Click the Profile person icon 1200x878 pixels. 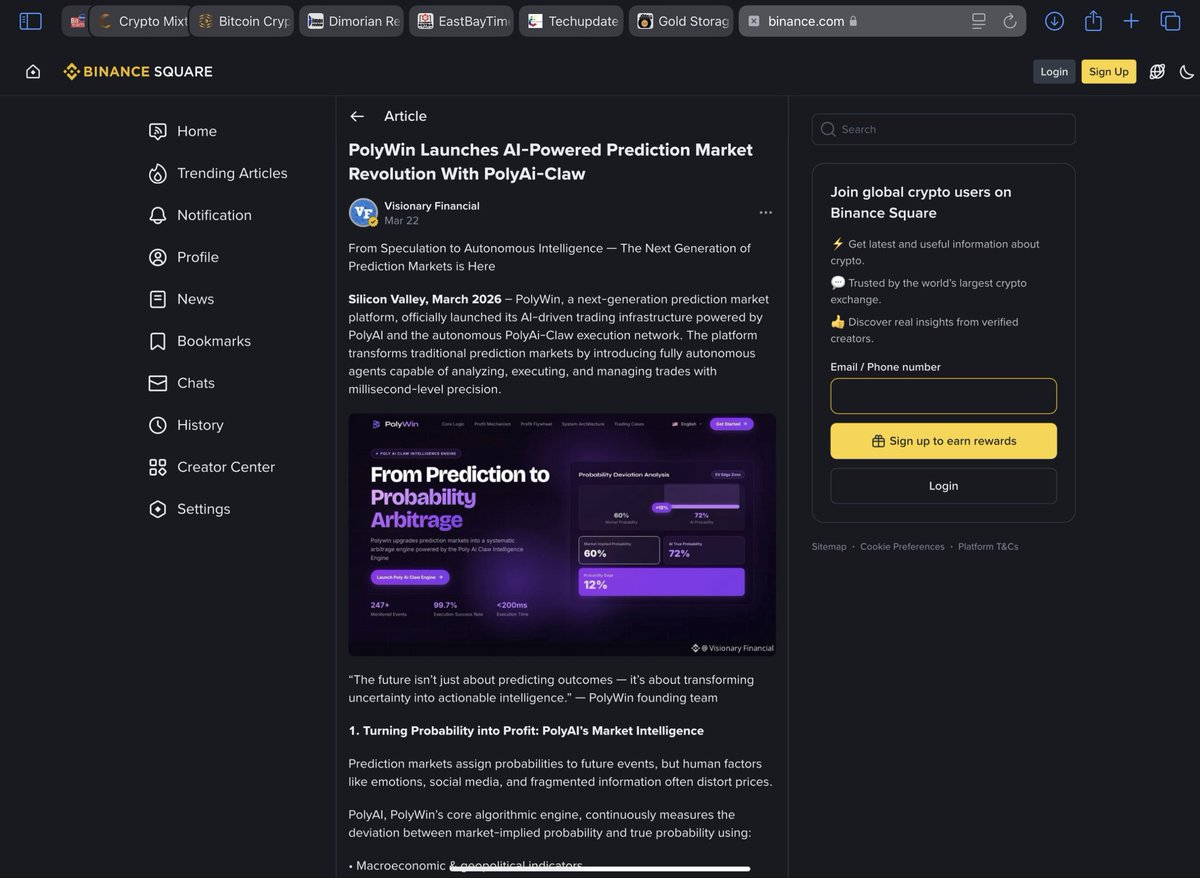coord(157,257)
